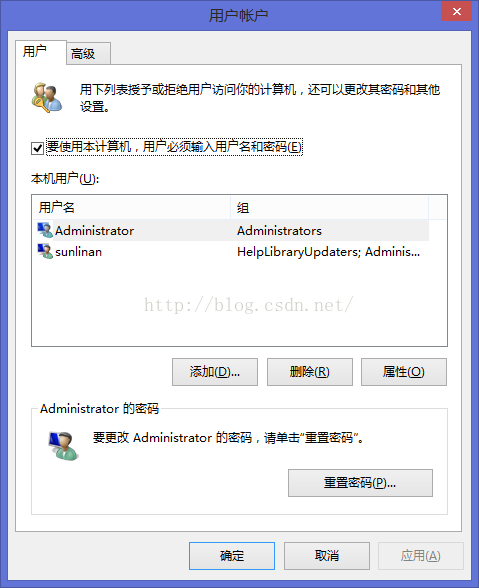Click the sunlinan user account icon
Viewport: 479px width, 588px height.
45,251
